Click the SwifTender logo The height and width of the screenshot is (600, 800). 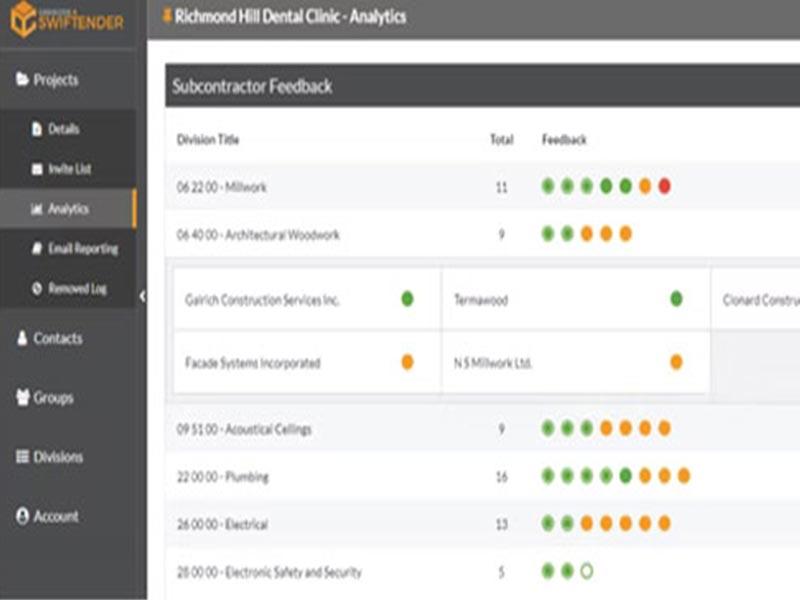tap(67, 19)
